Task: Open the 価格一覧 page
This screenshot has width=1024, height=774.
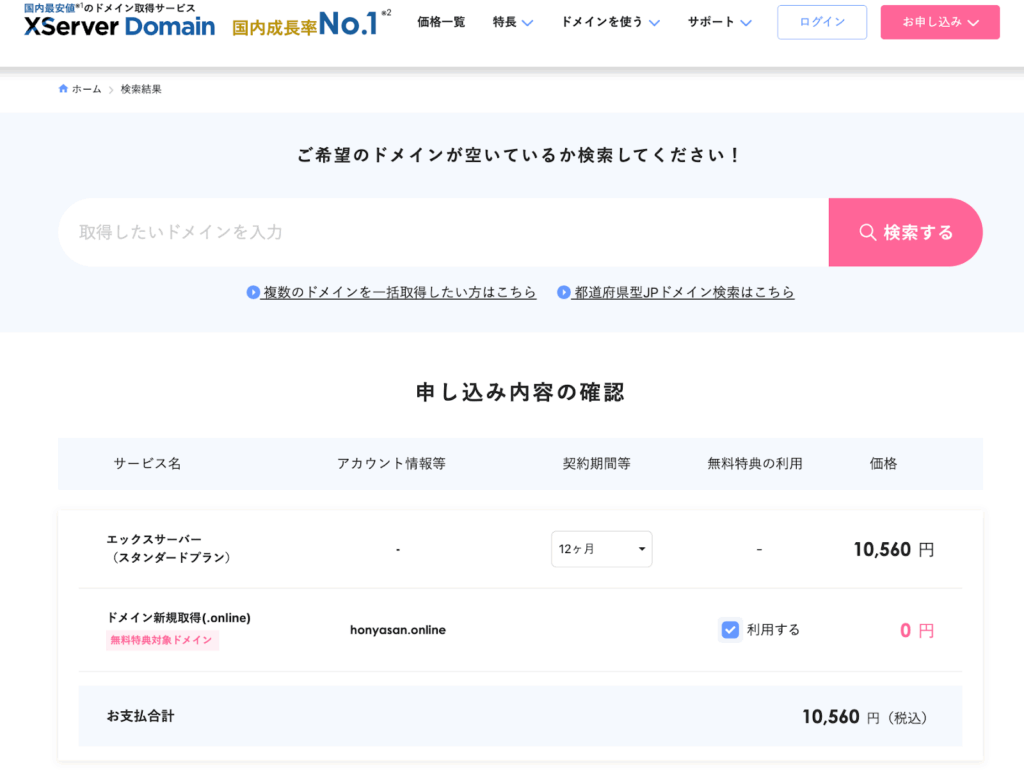Action: click(x=441, y=22)
